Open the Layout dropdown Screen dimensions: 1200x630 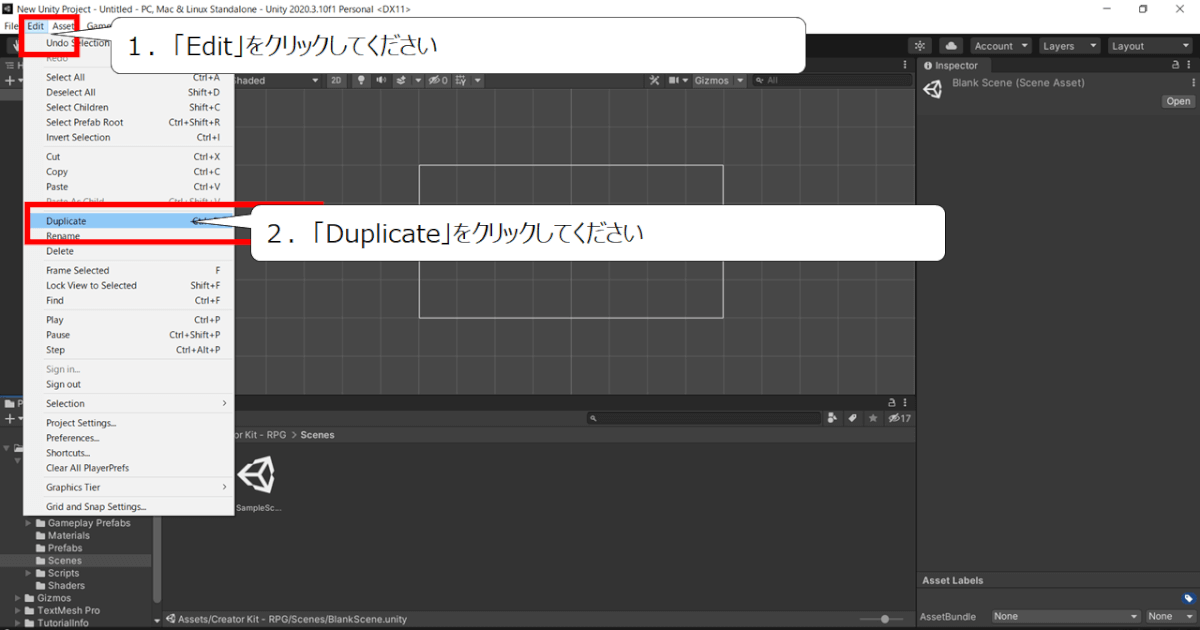click(1149, 46)
